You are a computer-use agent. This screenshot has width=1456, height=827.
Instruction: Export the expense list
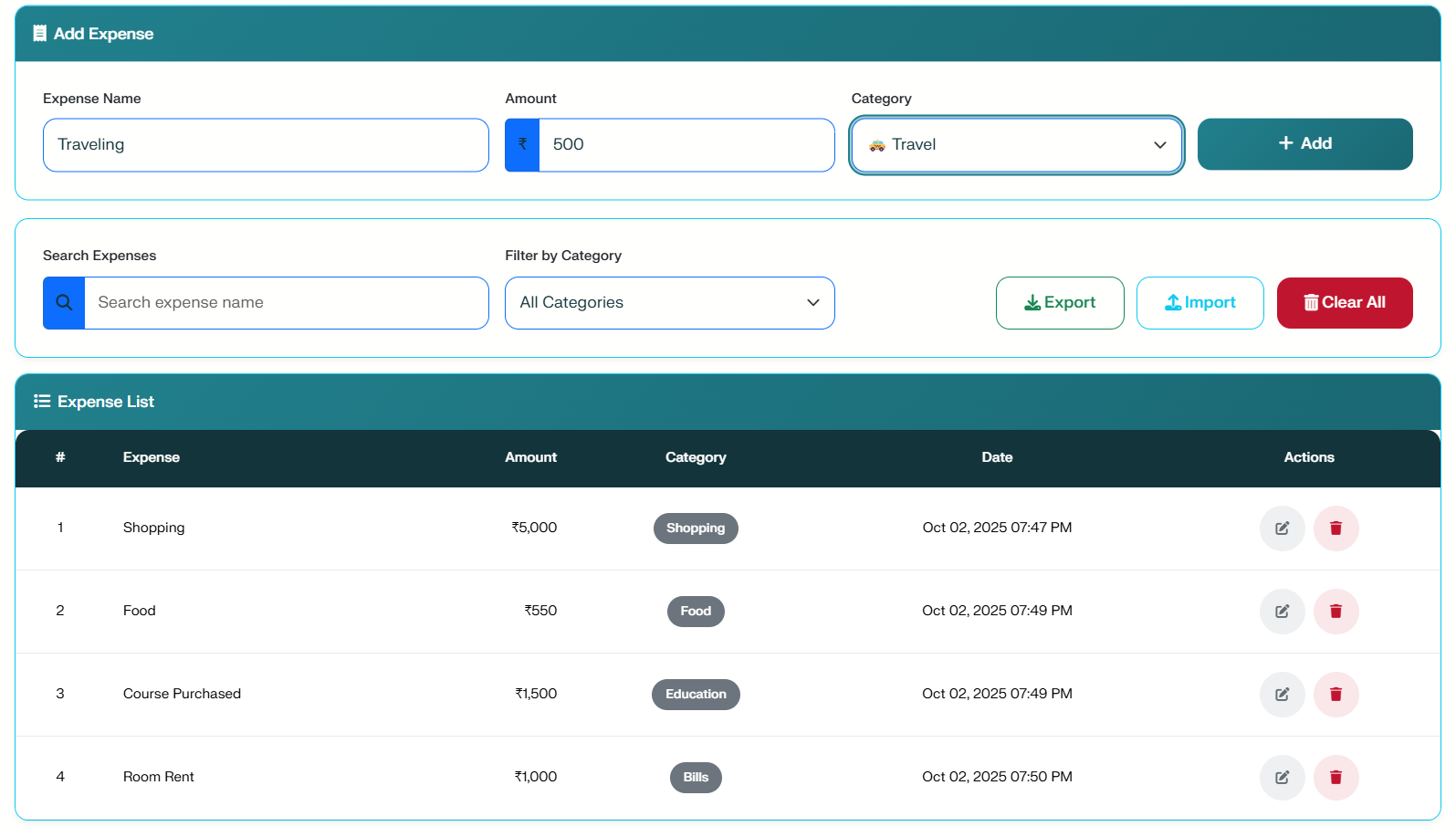pyautogui.click(x=1059, y=303)
